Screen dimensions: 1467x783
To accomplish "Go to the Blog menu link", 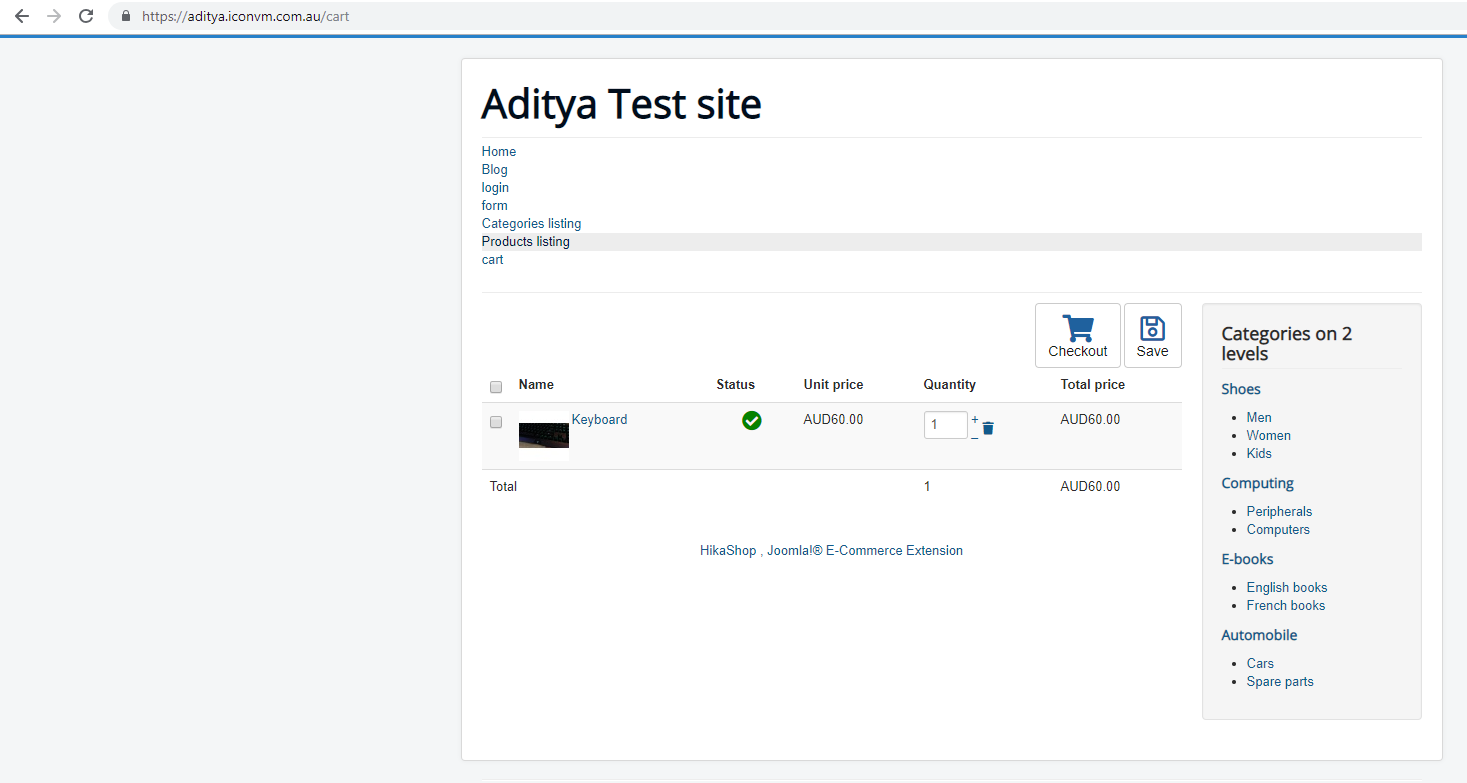I will tap(494, 170).
